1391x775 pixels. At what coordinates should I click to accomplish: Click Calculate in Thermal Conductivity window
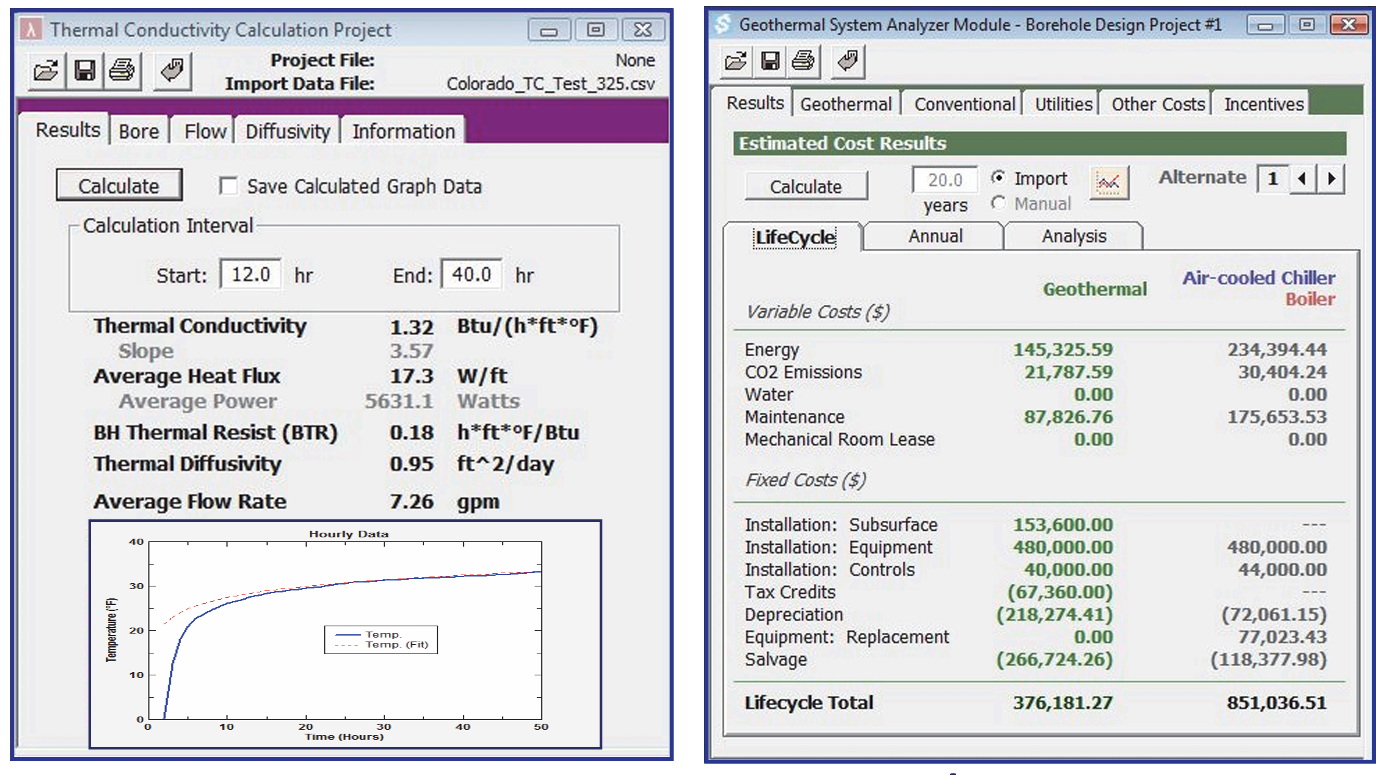tap(118, 186)
